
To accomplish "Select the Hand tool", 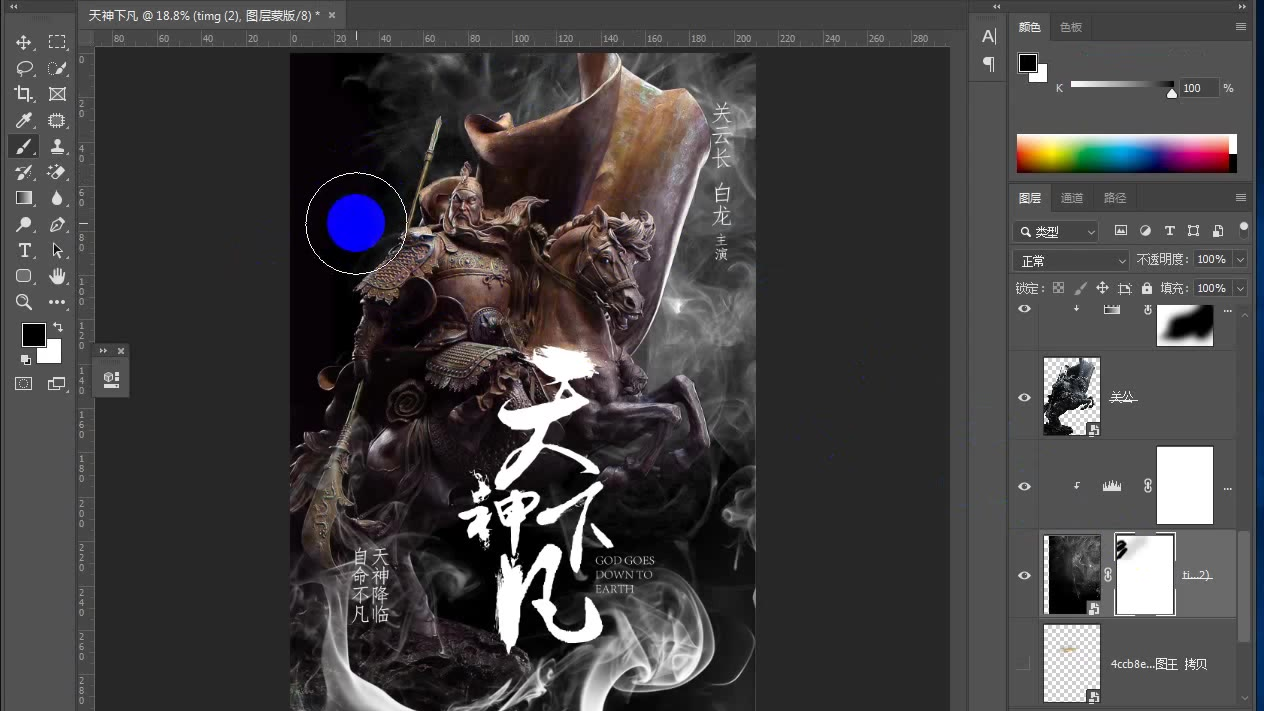I will point(57,276).
